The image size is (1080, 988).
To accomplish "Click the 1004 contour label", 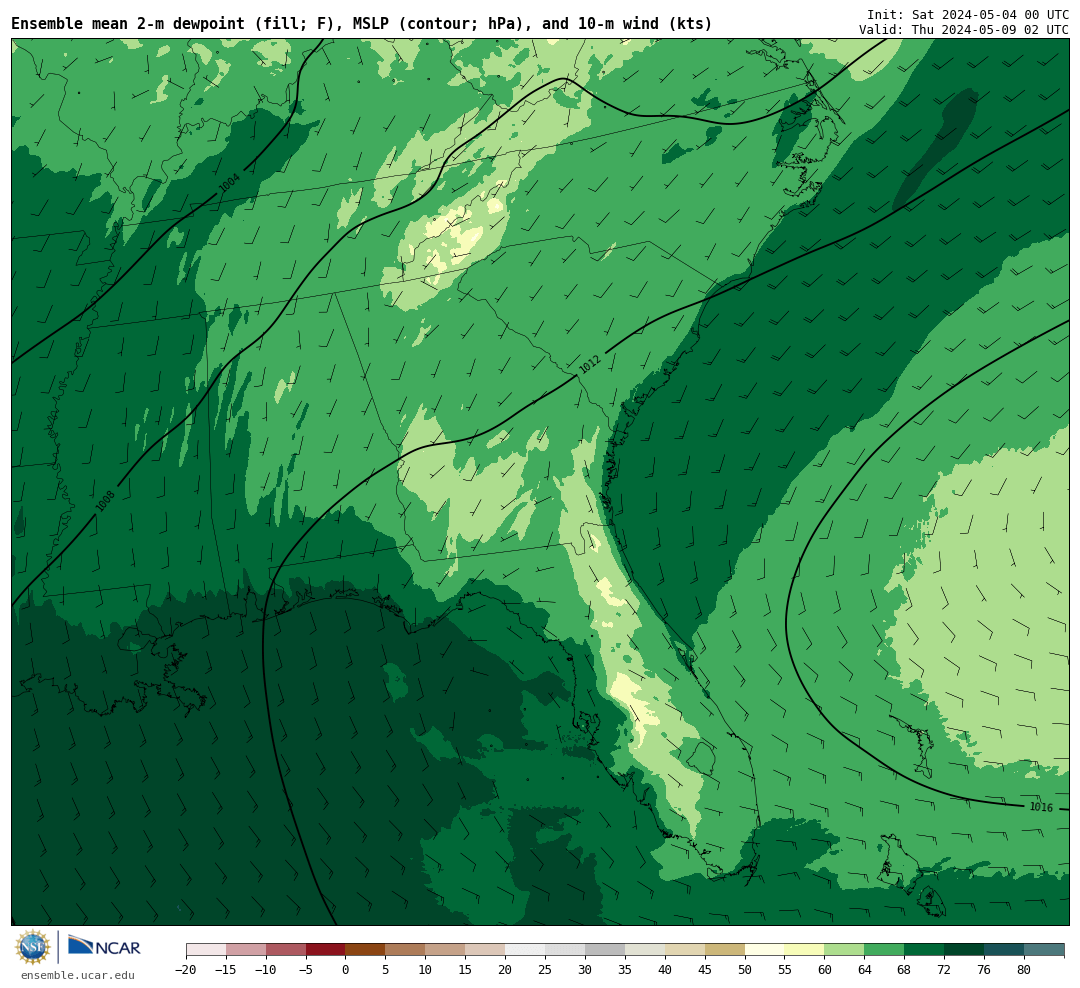I will click(229, 183).
